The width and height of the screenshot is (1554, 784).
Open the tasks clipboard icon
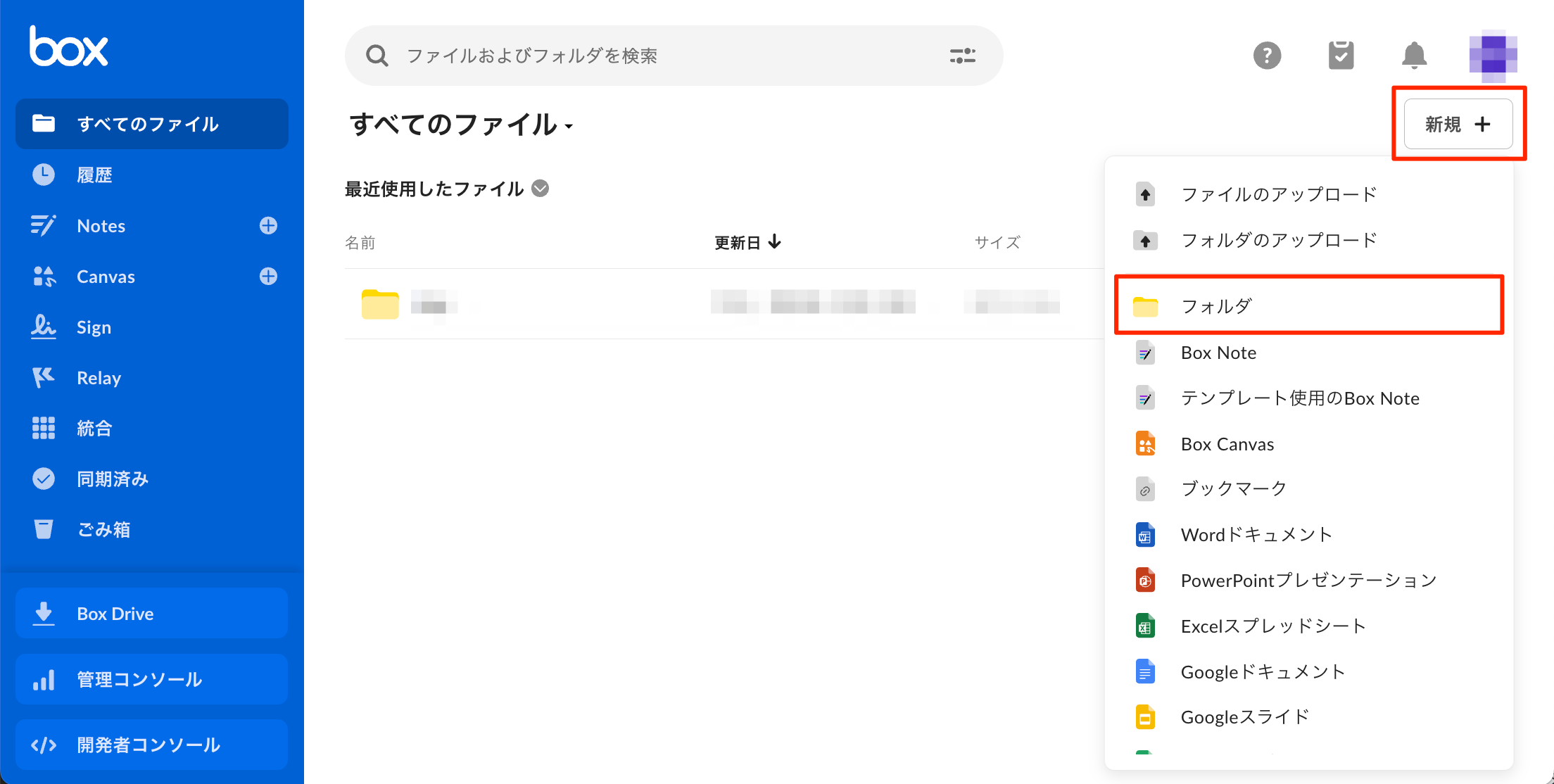[1341, 56]
